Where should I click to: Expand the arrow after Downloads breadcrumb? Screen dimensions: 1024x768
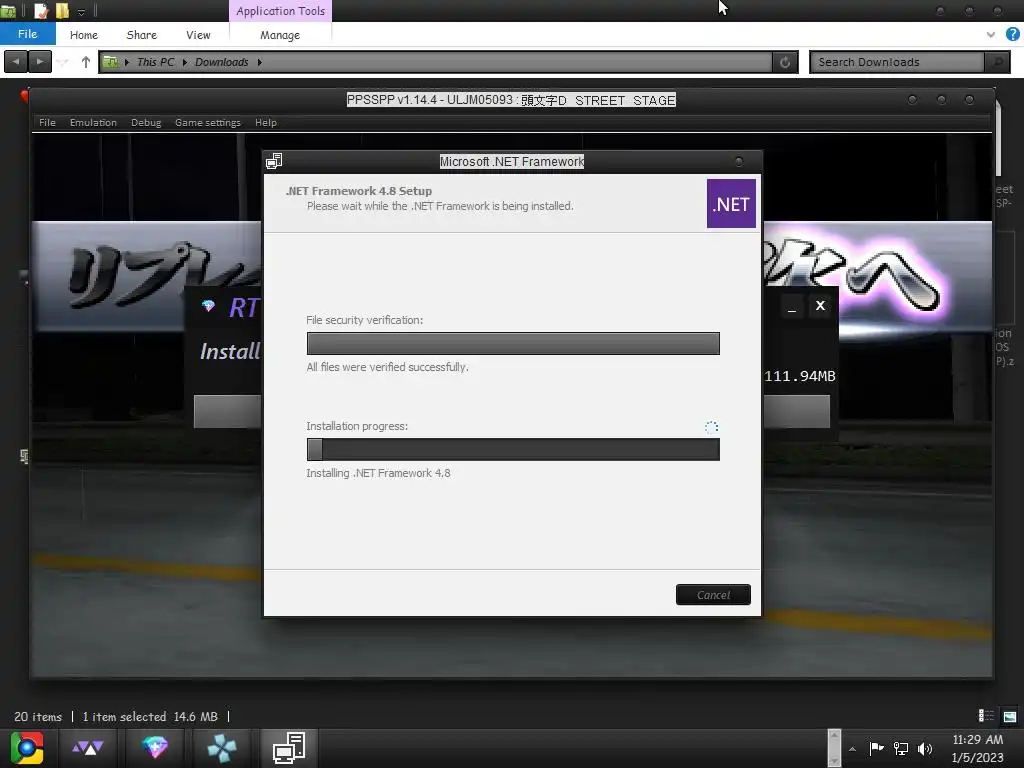260,62
